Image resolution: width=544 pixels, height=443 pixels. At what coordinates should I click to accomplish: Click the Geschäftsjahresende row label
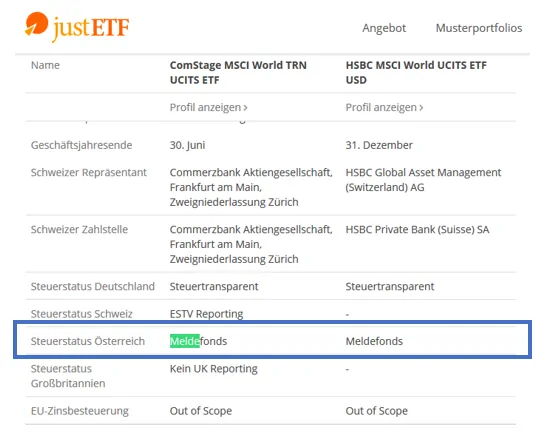click(x=81, y=145)
